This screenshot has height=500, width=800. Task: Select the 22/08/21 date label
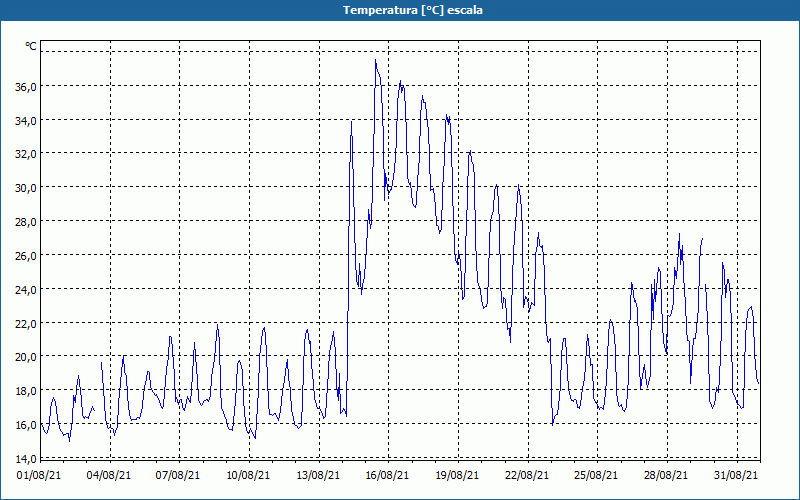pyautogui.click(x=527, y=475)
